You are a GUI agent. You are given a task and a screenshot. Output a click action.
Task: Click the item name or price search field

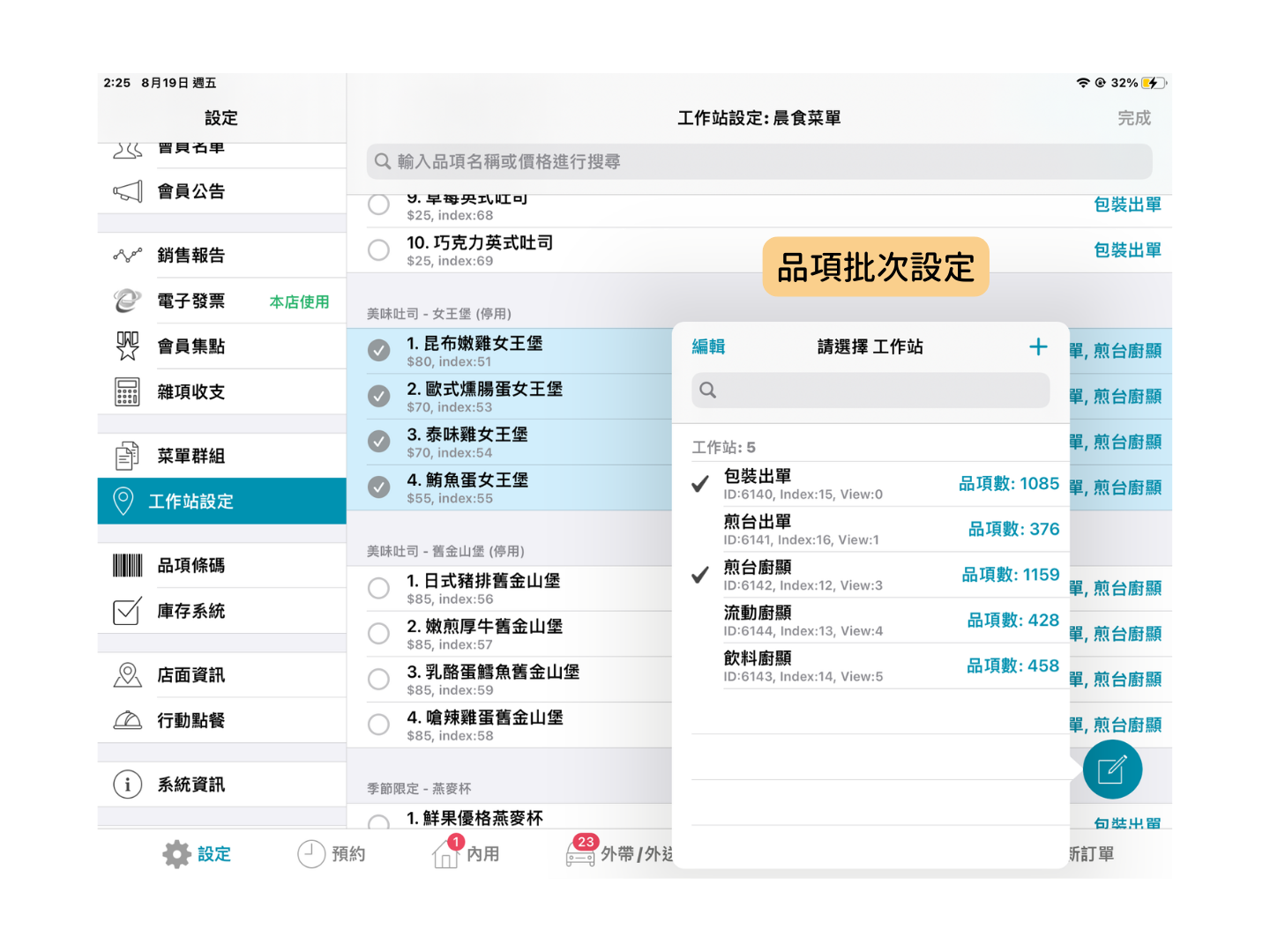(x=758, y=162)
